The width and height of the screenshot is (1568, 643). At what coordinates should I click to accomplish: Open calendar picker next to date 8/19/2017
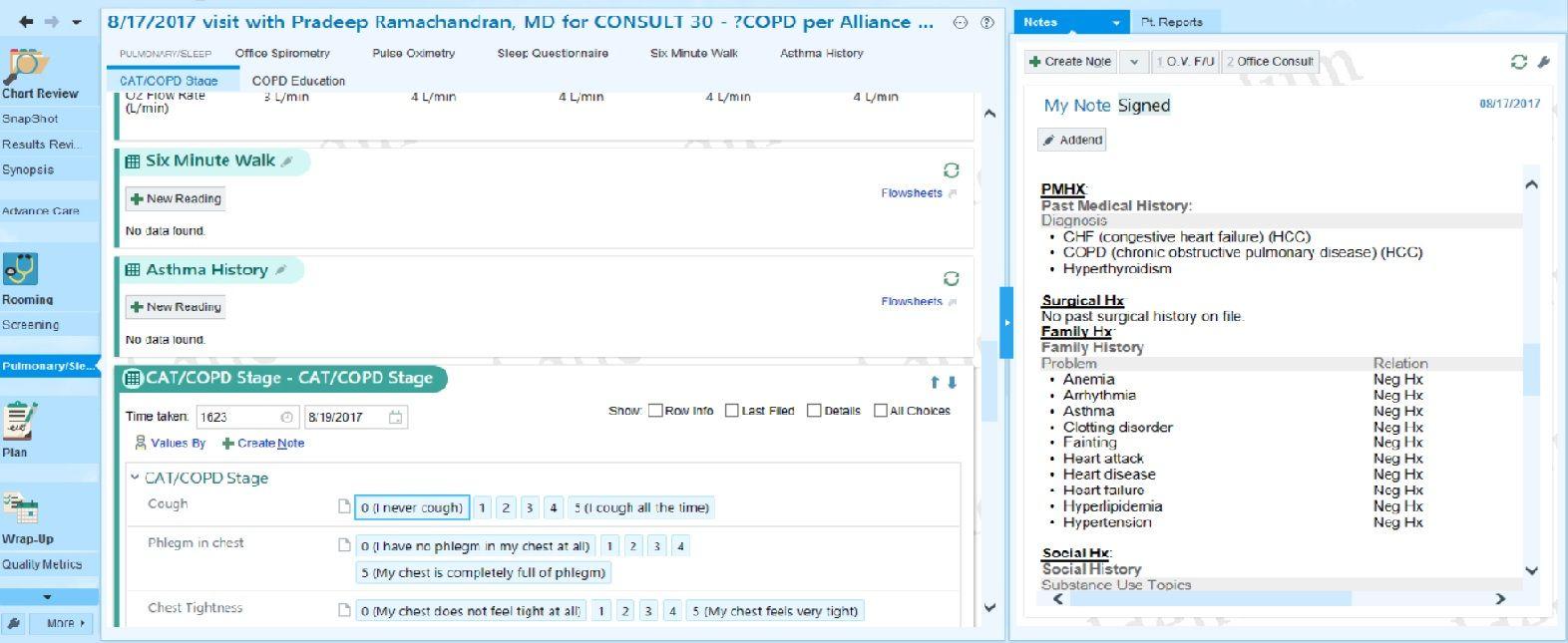tap(395, 418)
